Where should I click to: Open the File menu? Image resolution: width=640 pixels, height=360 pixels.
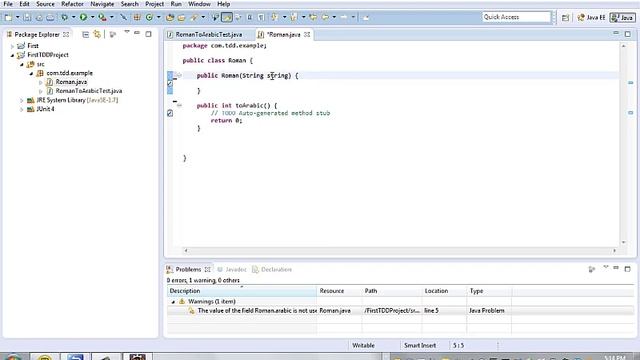[8, 4]
